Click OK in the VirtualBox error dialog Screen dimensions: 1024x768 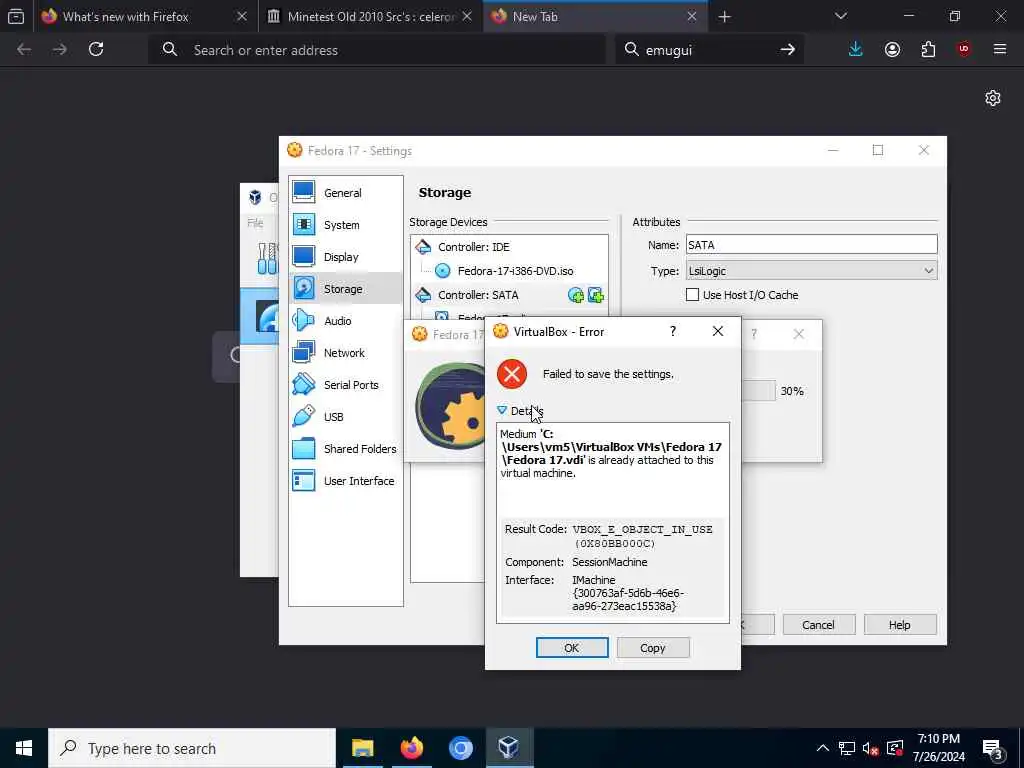click(x=571, y=648)
